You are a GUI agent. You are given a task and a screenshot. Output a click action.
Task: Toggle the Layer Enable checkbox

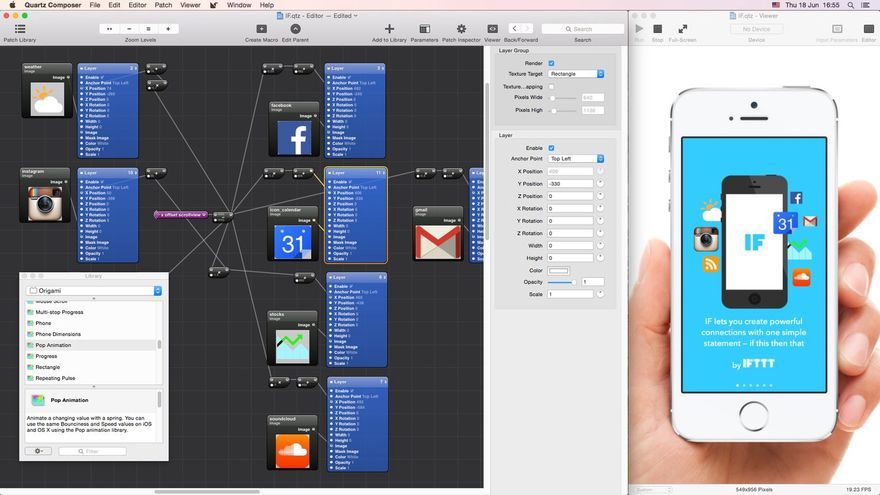click(x=551, y=148)
